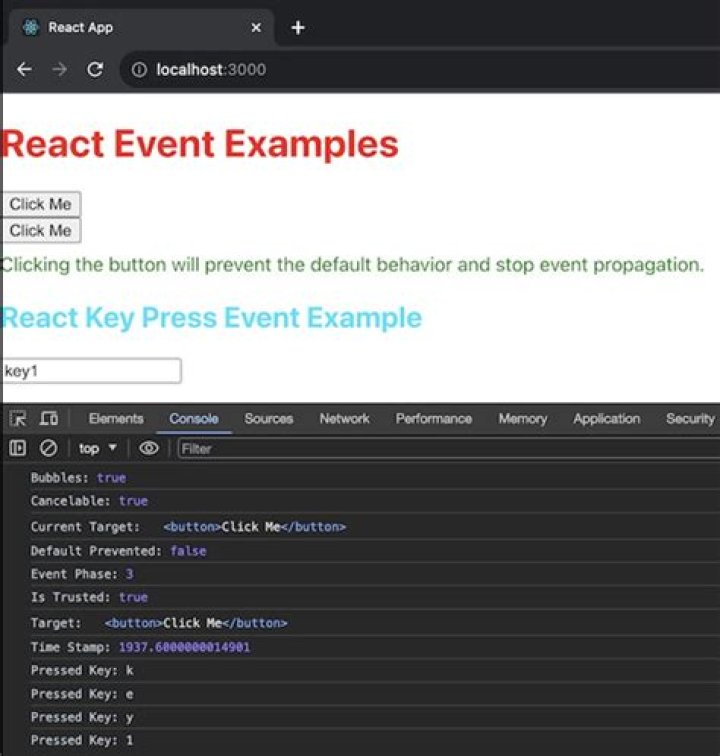Click the React Event Examples heading

click(x=200, y=144)
